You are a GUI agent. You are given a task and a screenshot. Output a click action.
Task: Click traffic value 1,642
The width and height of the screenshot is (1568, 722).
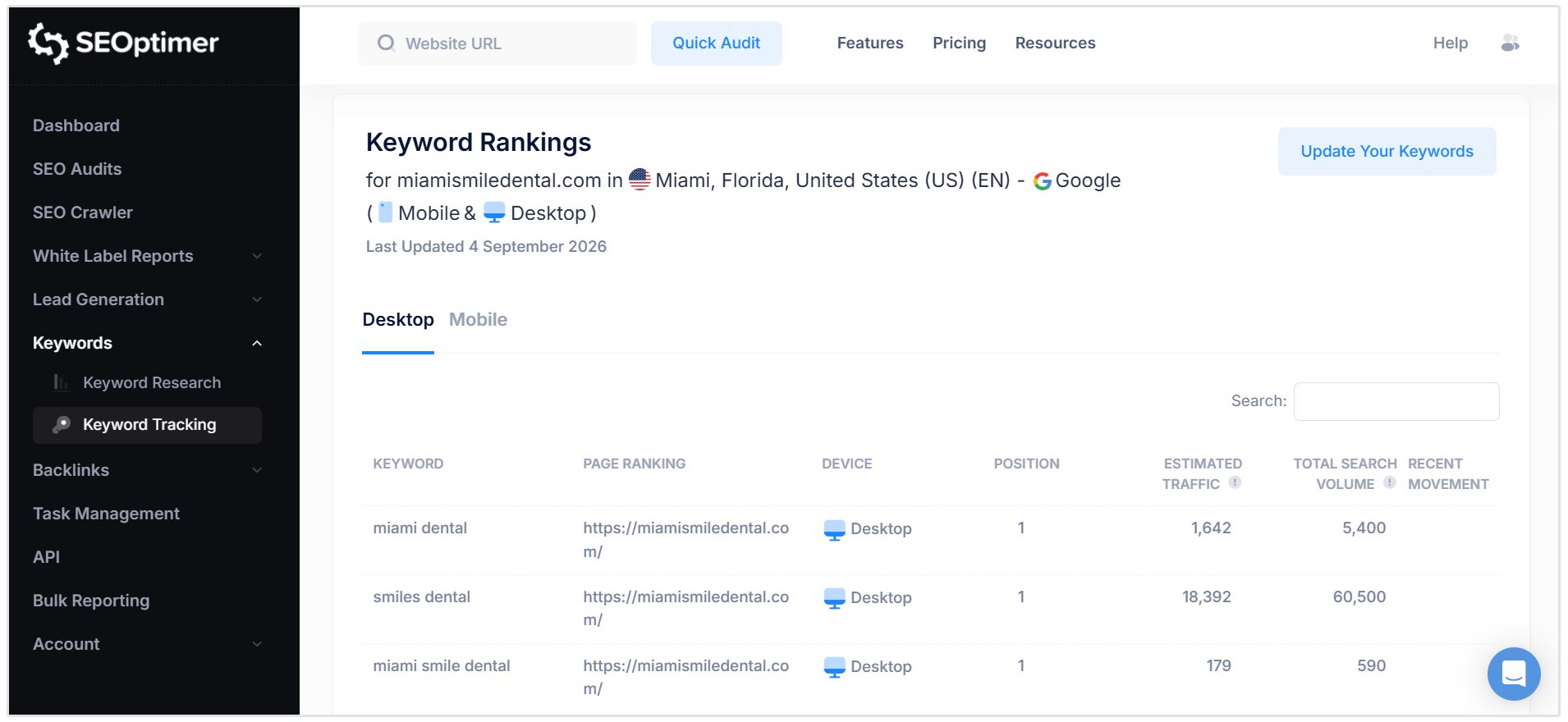click(x=1211, y=528)
